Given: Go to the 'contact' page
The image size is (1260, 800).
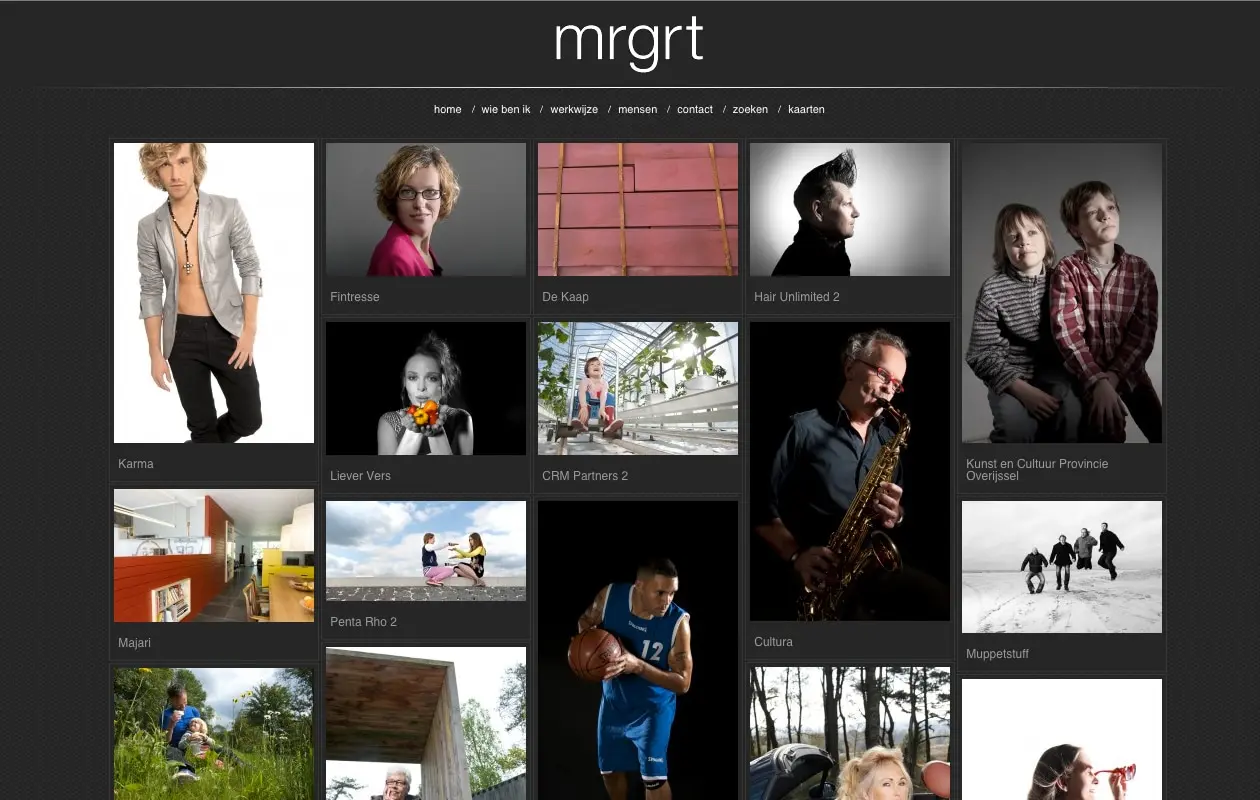Looking at the screenshot, I should 694,109.
